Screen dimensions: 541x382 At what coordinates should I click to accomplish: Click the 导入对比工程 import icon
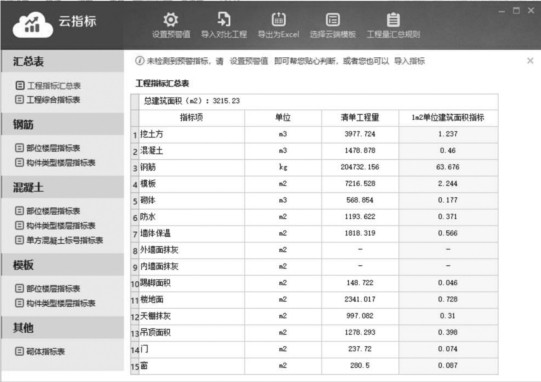(224, 19)
